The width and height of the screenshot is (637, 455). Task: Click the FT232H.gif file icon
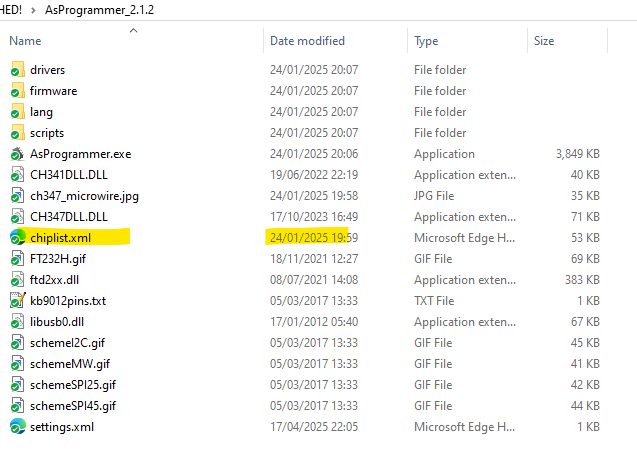point(17,259)
